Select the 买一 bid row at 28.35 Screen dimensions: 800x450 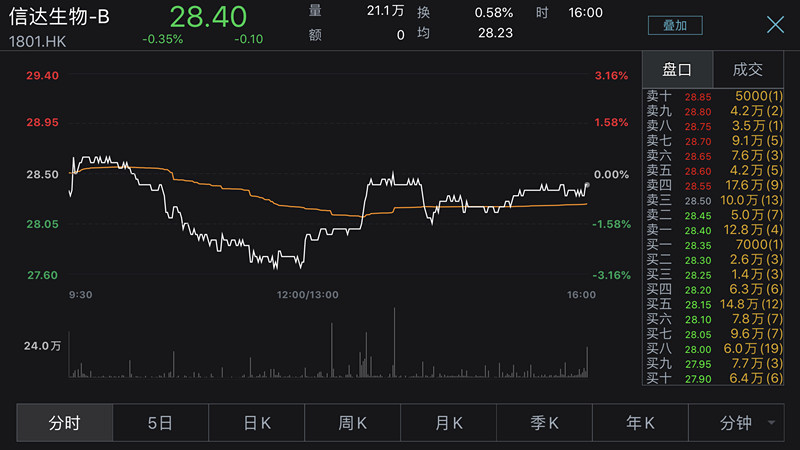tap(714, 245)
